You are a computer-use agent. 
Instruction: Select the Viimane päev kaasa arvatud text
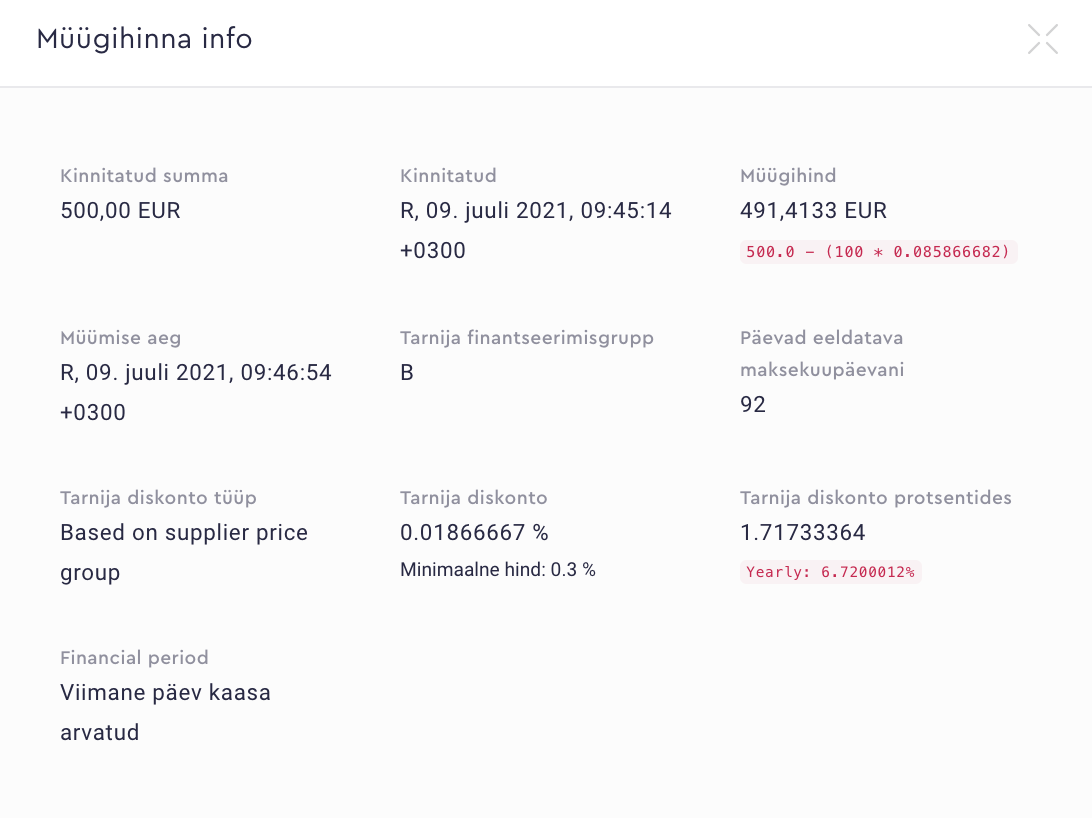(x=165, y=712)
